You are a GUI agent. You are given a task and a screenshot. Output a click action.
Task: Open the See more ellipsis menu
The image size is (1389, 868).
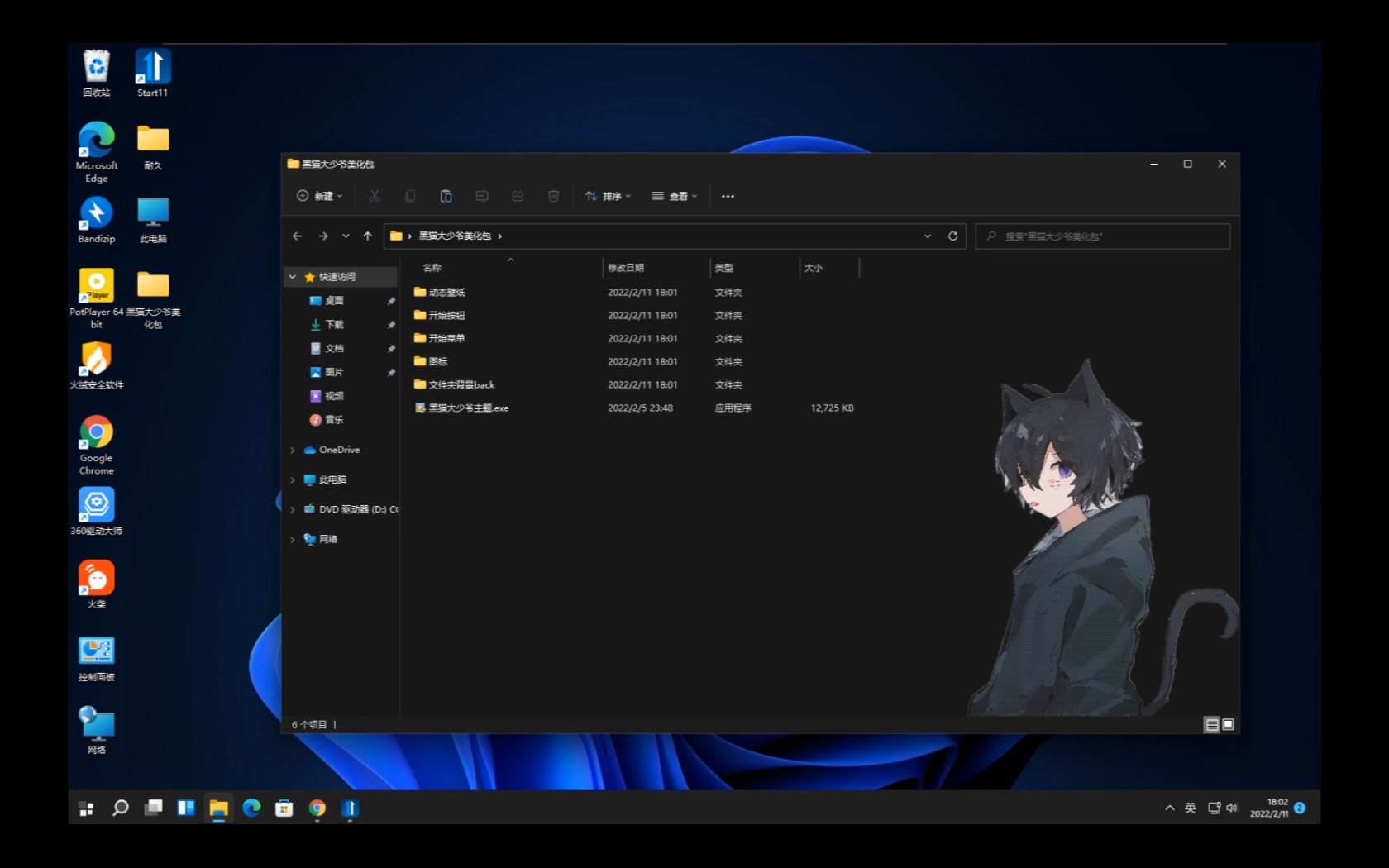point(728,196)
